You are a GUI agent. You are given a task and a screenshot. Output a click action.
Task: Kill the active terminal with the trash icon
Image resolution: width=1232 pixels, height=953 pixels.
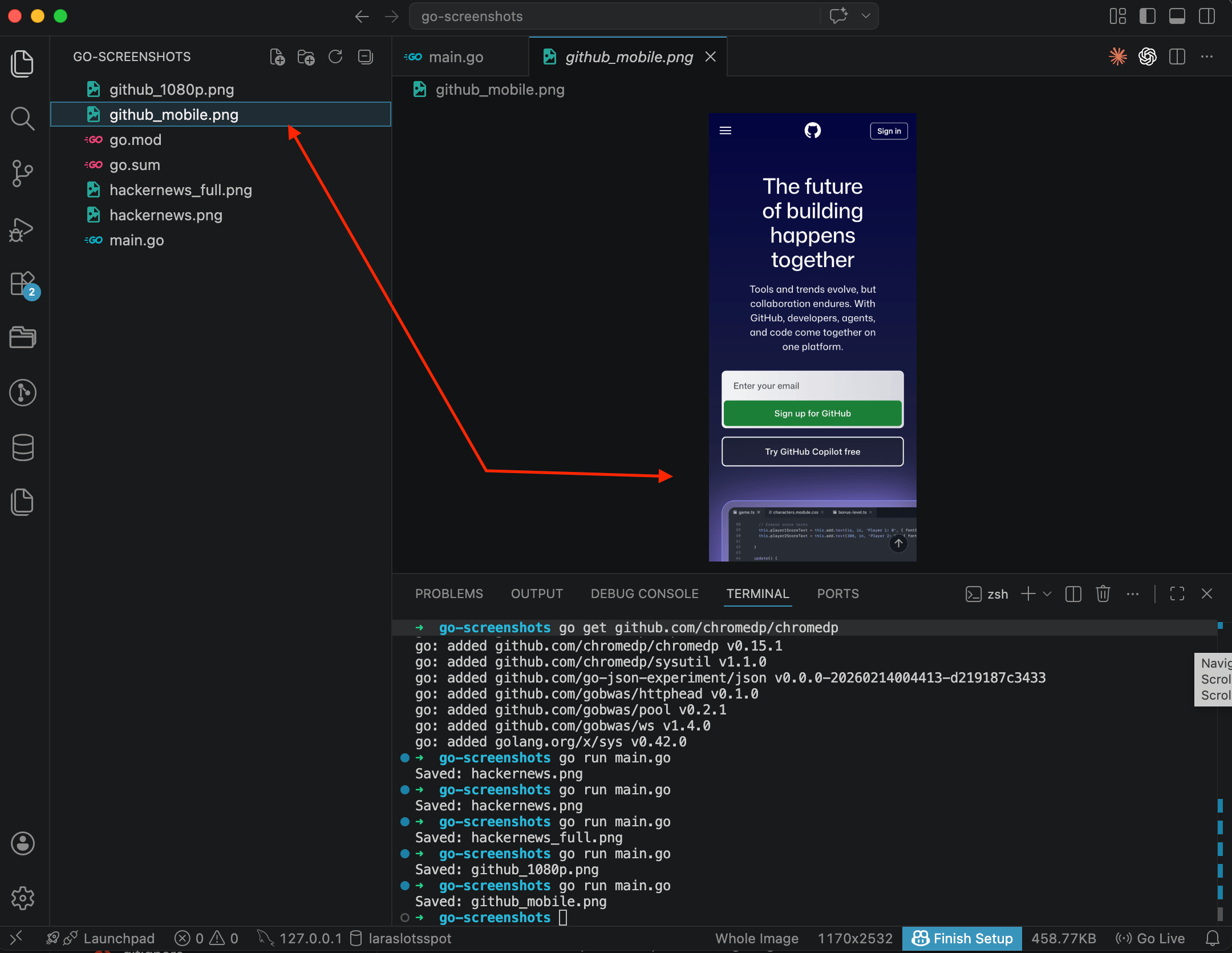(x=1102, y=594)
